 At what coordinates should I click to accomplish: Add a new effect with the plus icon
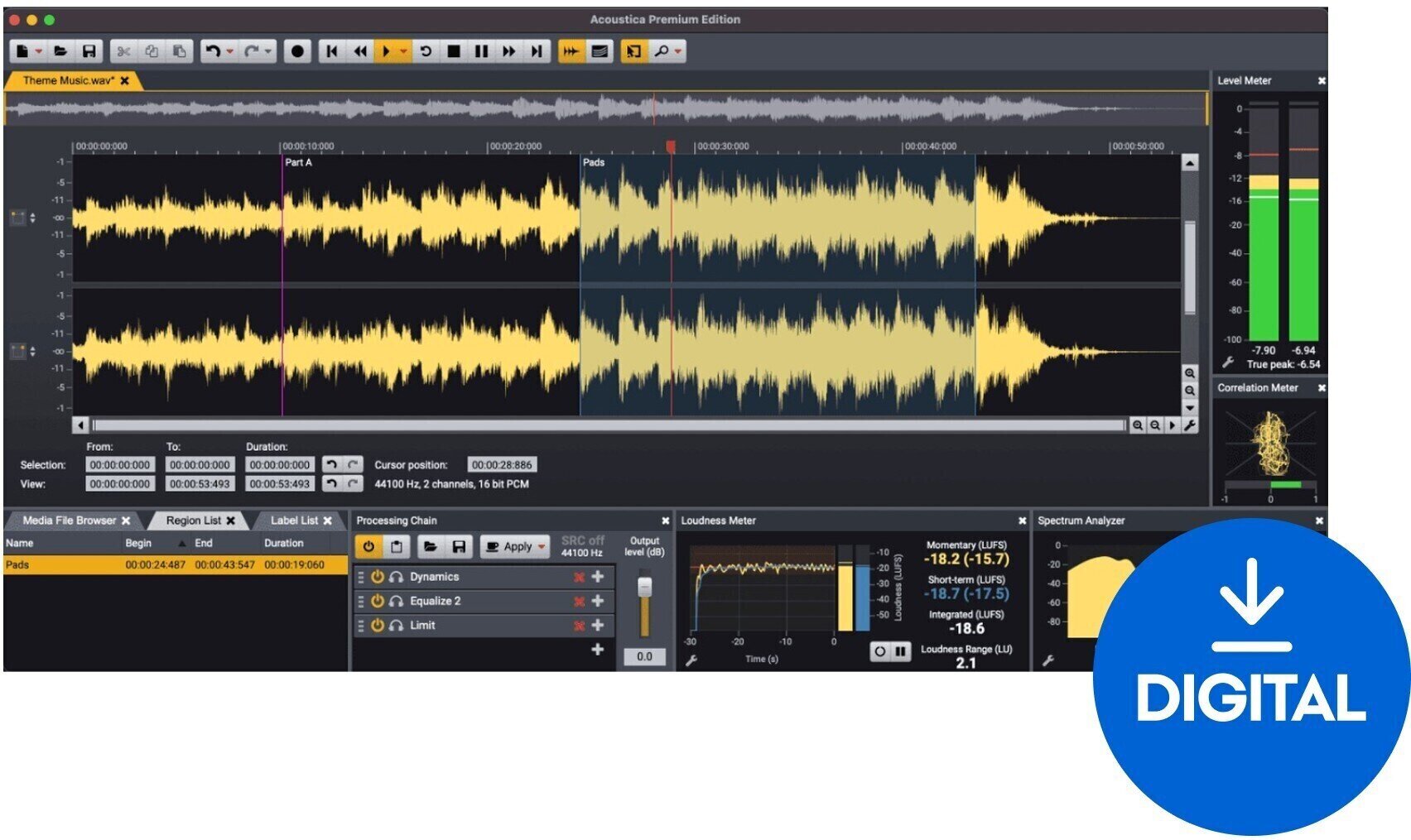click(598, 650)
